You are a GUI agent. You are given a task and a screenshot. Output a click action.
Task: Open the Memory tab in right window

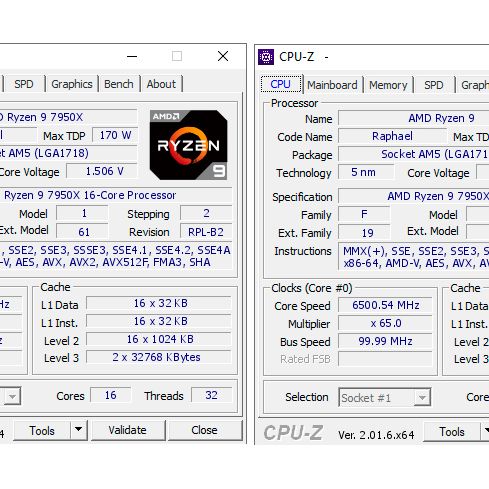[388, 85]
